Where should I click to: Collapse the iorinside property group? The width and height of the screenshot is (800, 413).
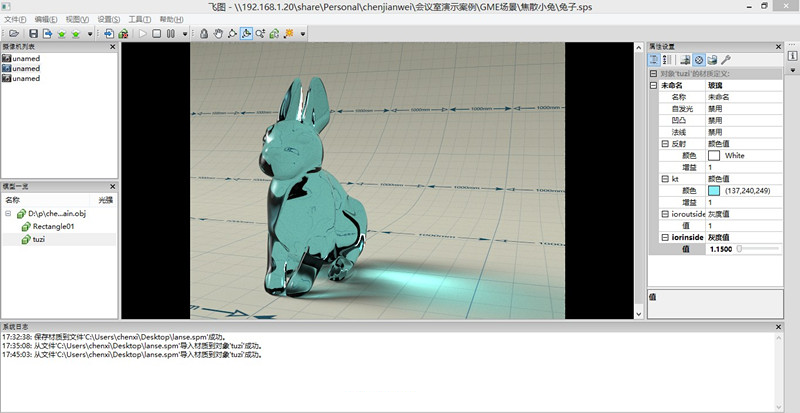[x=665, y=237]
